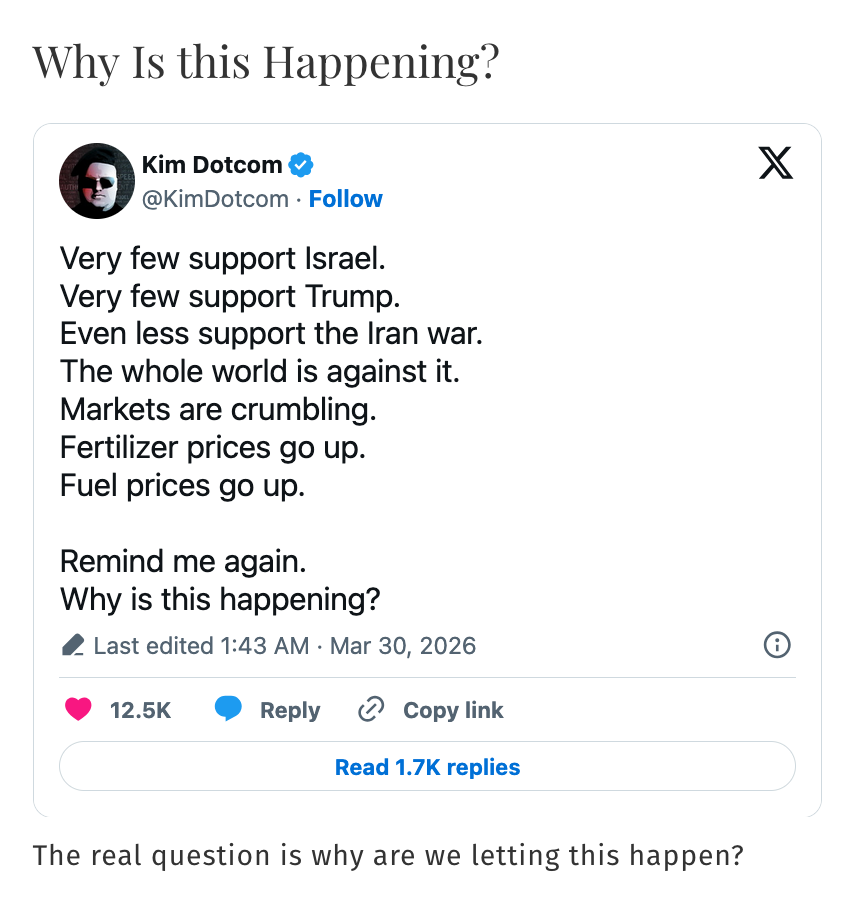Click the "Very few support Israel" tweet line
The image size is (856, 908).
click(x=222, y=258)
